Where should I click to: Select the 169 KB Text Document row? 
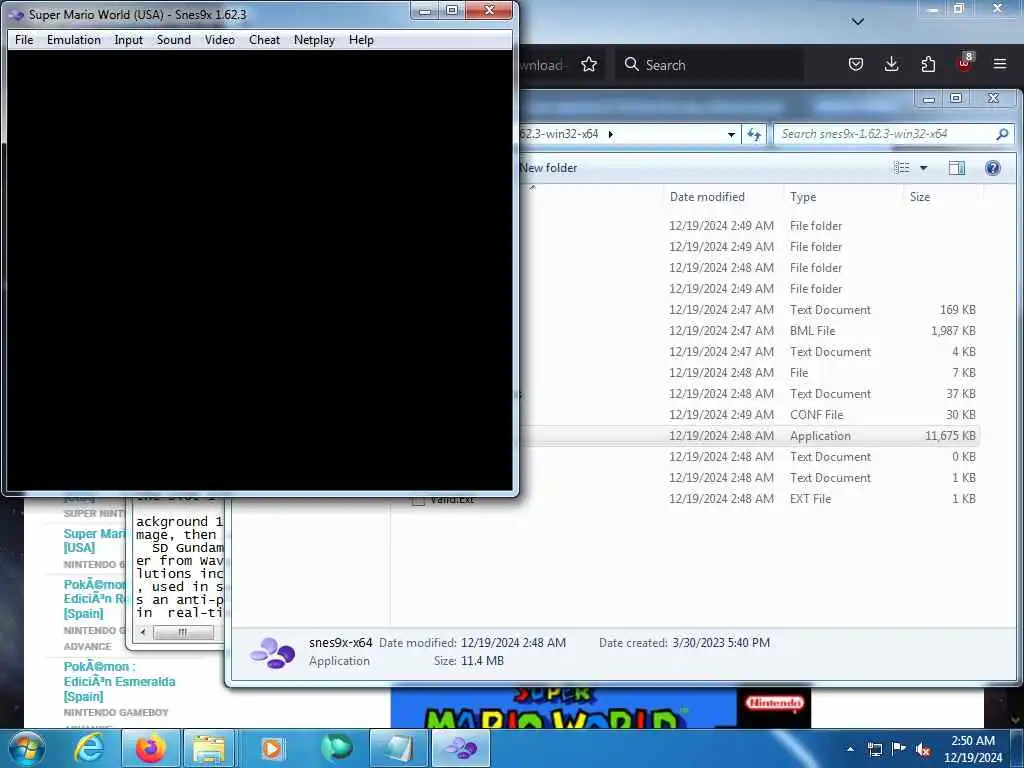pos(750,310)
